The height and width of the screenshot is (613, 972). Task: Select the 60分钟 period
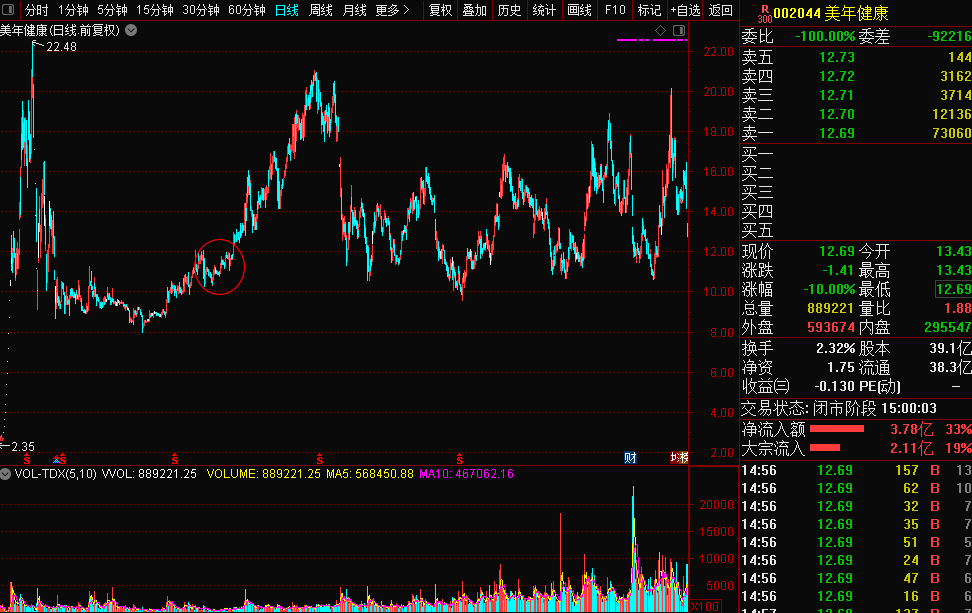point(247,11)
